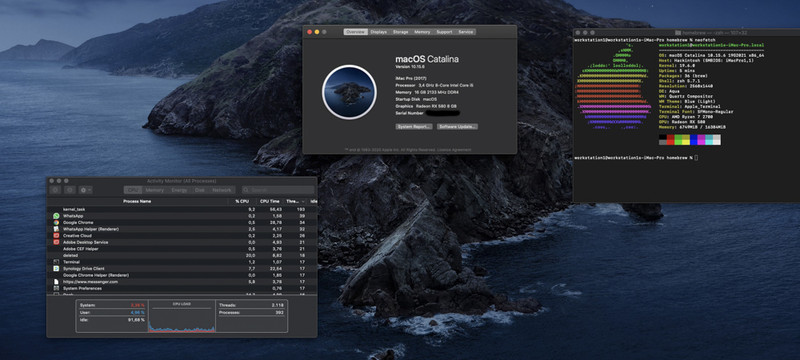
Task: Click the Synology Drive Client icon
Action: pos(56,268)
